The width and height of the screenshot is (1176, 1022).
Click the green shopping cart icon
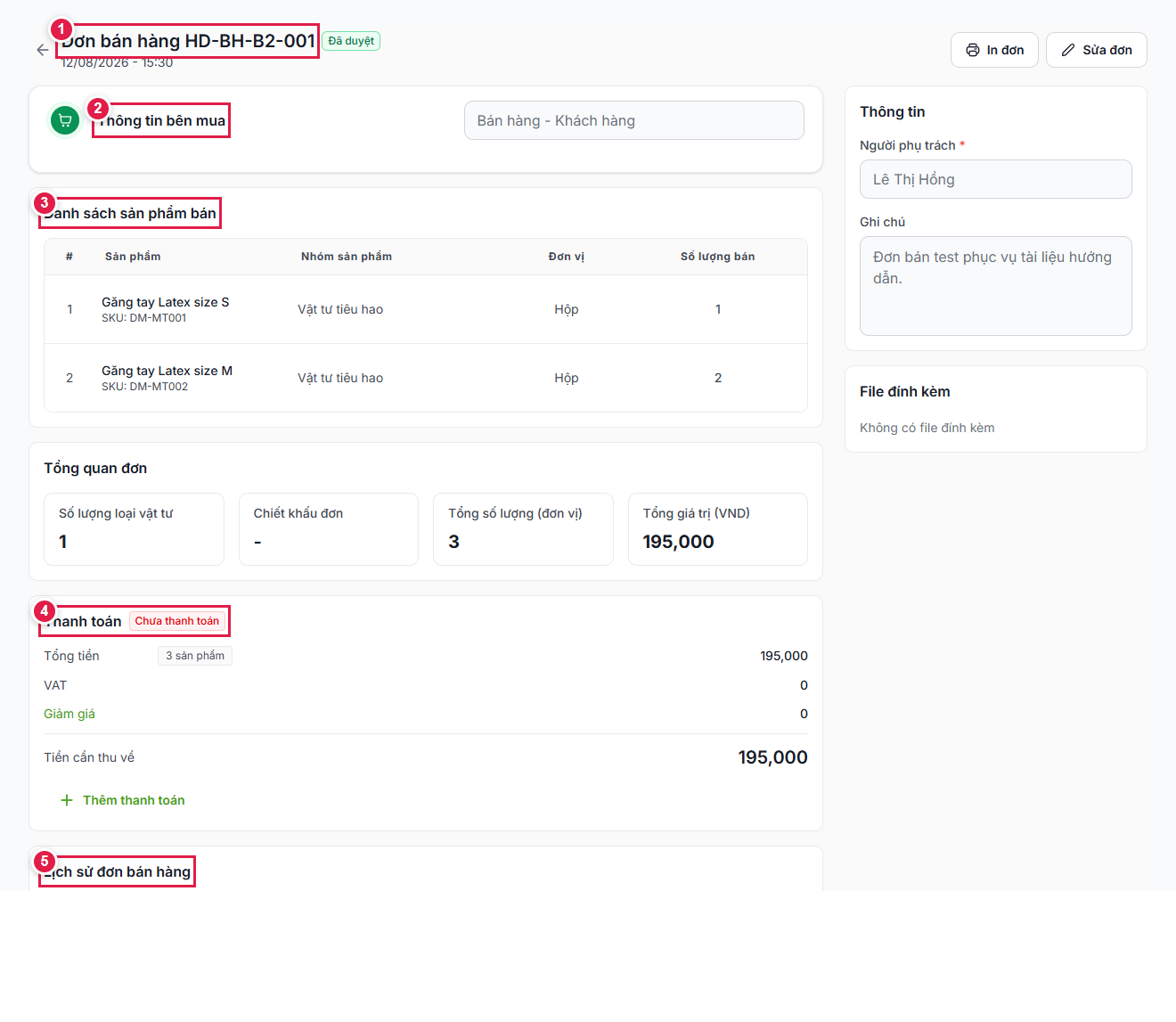click(65, 120)
